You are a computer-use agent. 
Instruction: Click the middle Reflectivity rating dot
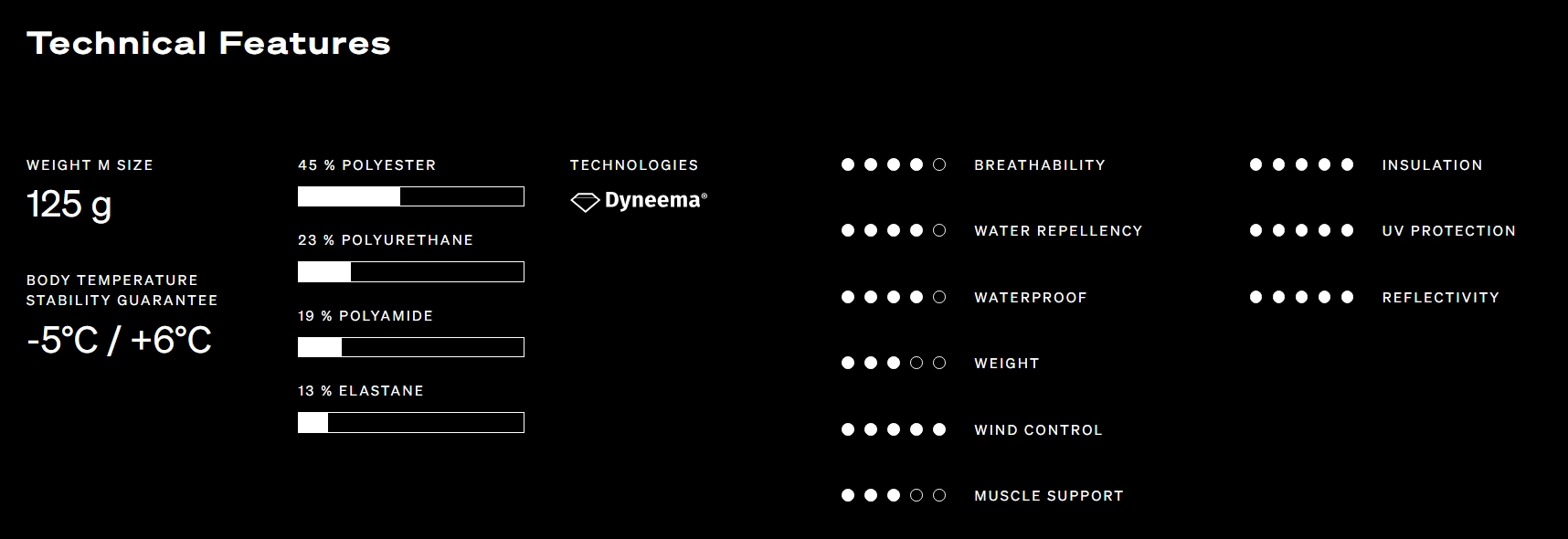(x=1301, y=297)
